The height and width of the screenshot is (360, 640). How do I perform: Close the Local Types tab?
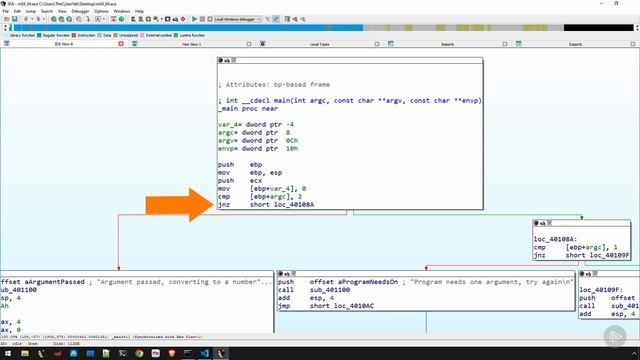tap(377, 44)
